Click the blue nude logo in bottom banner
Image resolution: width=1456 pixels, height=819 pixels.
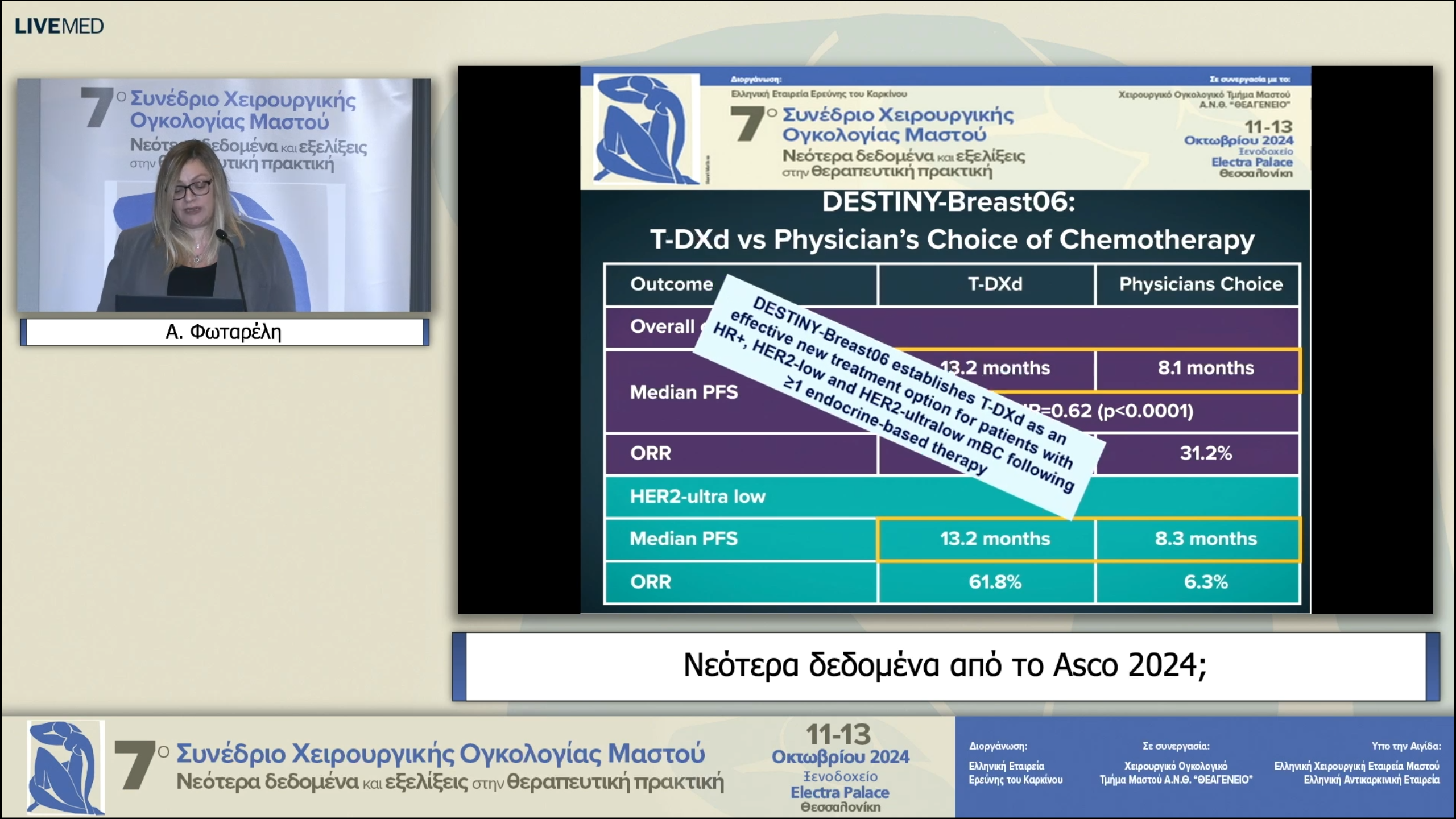coord(66,767)
